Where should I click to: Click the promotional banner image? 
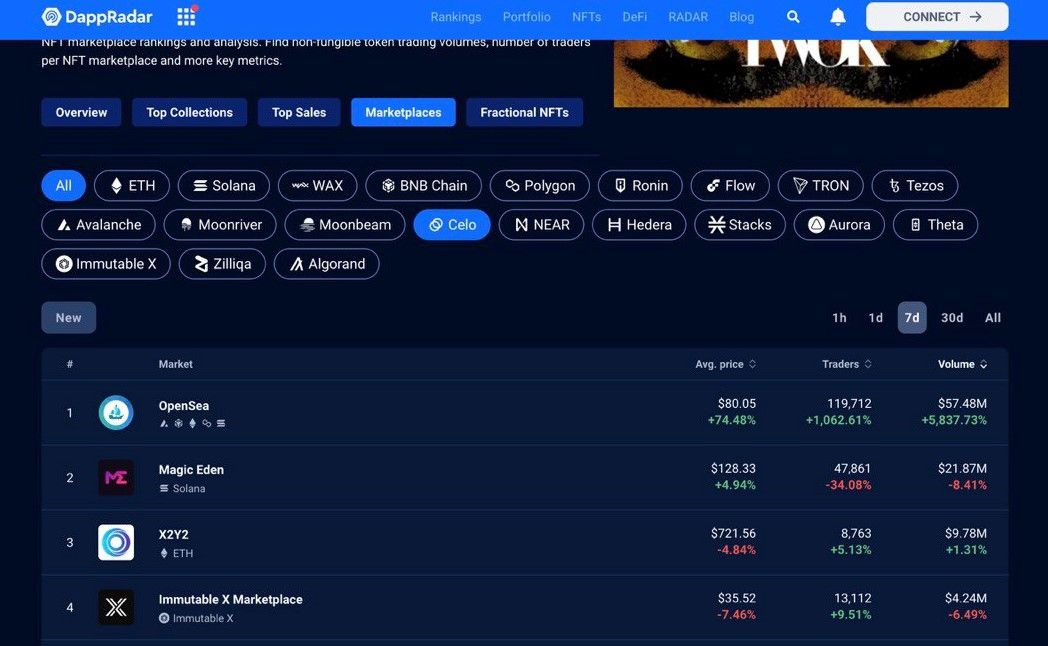point(811,73)
